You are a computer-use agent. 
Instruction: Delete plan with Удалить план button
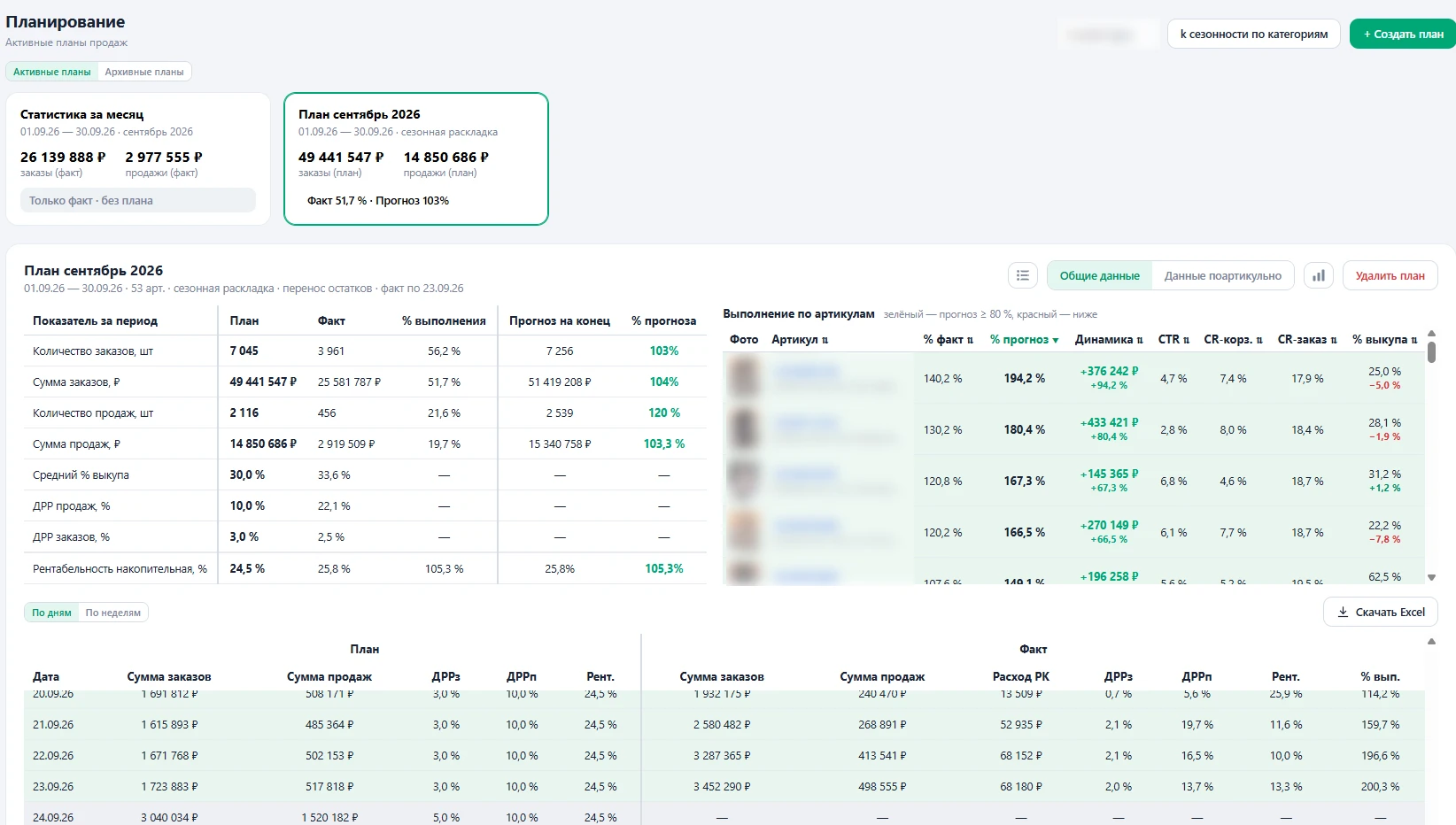coord(1390,275)
